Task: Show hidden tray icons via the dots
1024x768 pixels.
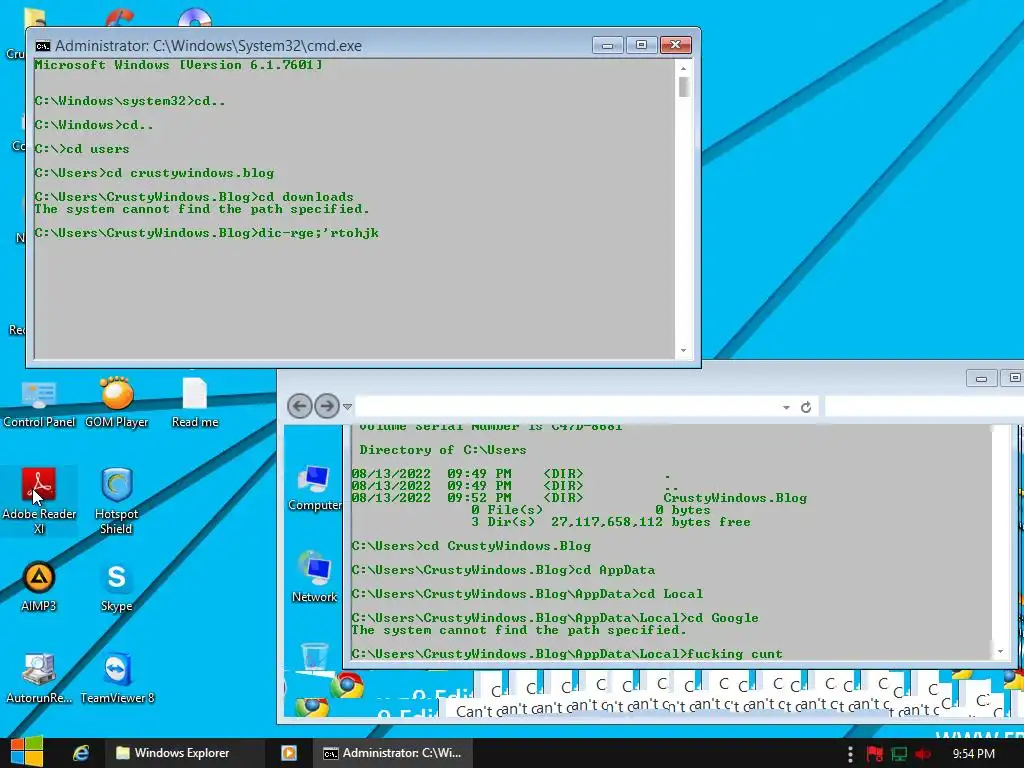Action: pos(850,754)
